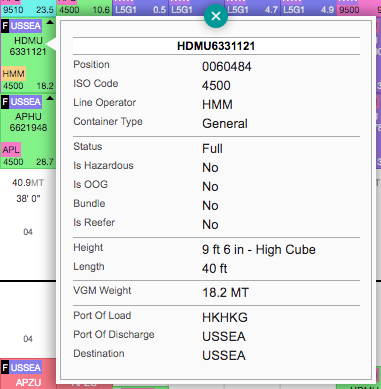The image size is (381, 389).
Task: Click the L5G1 4.9 cell in top row
Action: (x=308, y=8)
